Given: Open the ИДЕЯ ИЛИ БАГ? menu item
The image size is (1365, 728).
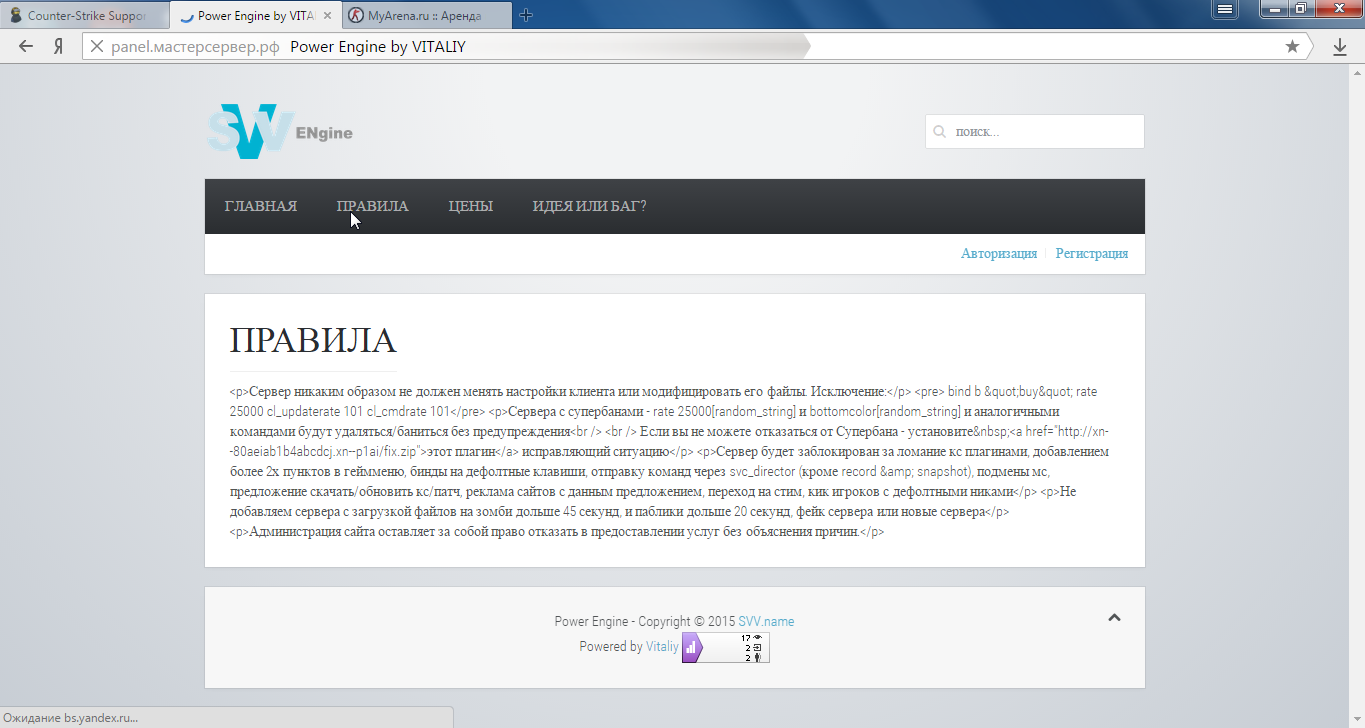Looking at the screenshot, I should 589,206.
